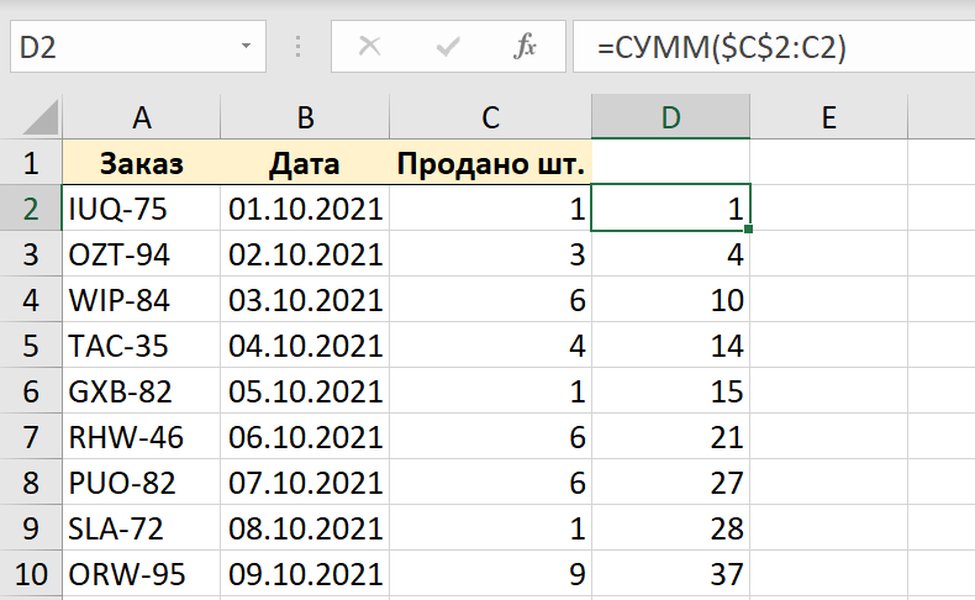This screenshot has width=975, height=600.
Task: Select running total cell showing 4
Action: pyautogui.click(x=670, y=254)
